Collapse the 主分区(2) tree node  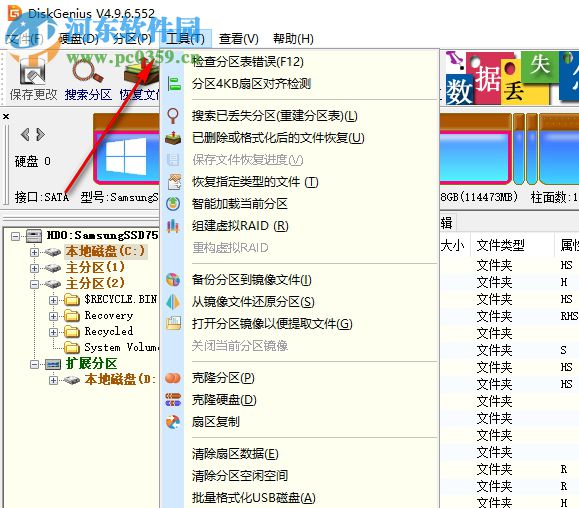[34, 284]
